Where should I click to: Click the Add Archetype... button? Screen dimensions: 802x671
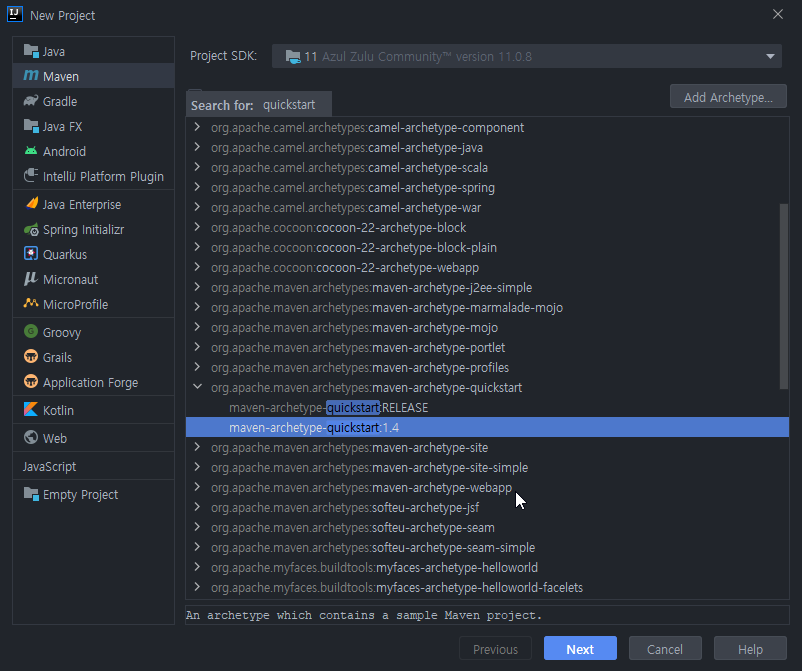point(728,97)
